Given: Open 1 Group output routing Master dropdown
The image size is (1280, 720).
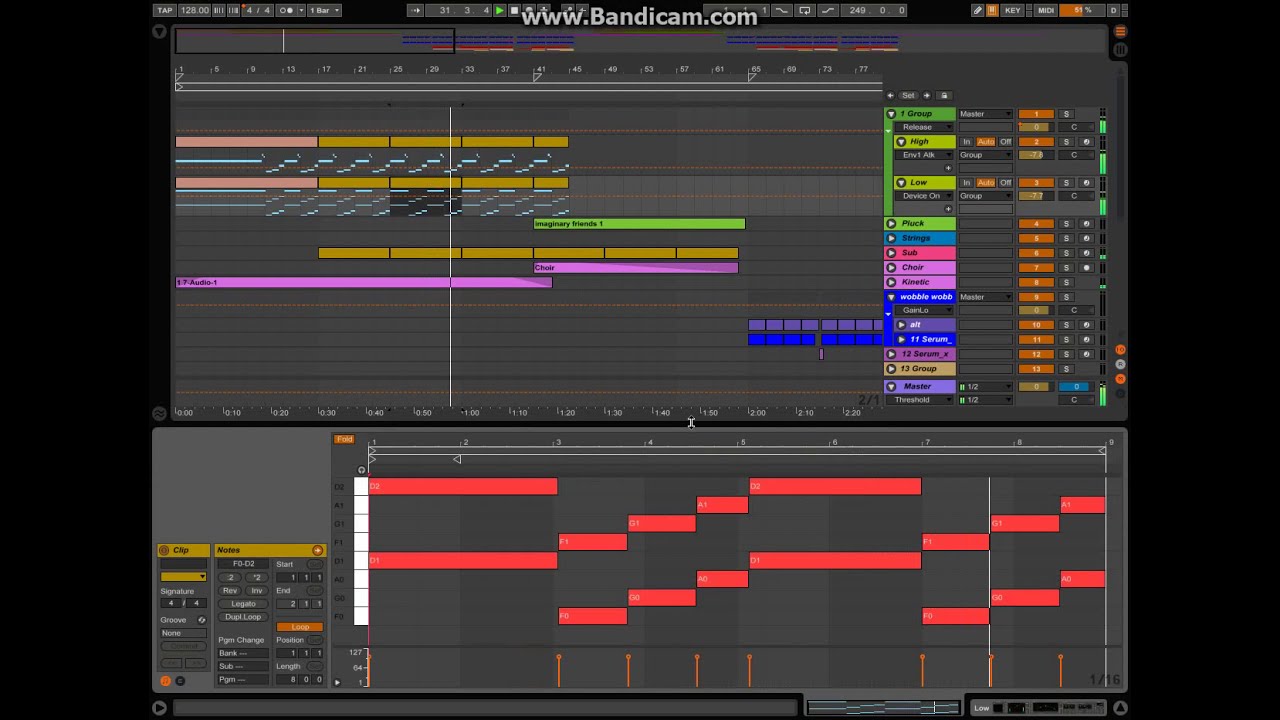Looking at the screenshot, I should pyautogui.click(x=986, y=114).
